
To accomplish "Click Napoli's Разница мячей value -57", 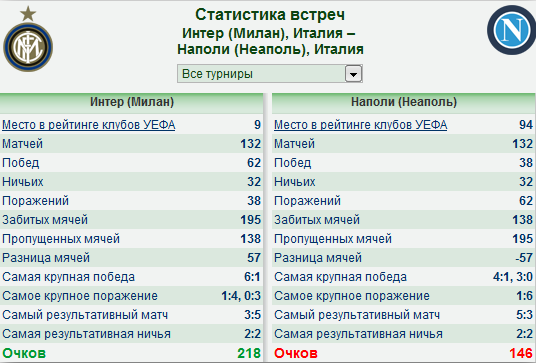I will (524, 258).
